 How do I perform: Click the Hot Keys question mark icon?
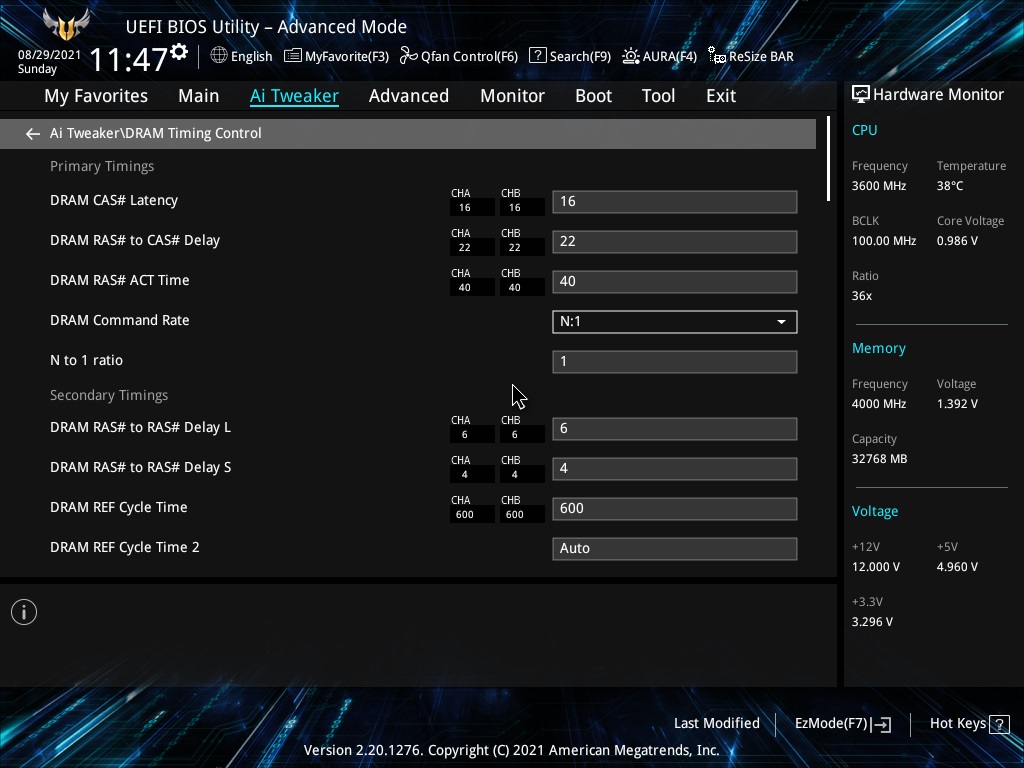pos(999,724)
